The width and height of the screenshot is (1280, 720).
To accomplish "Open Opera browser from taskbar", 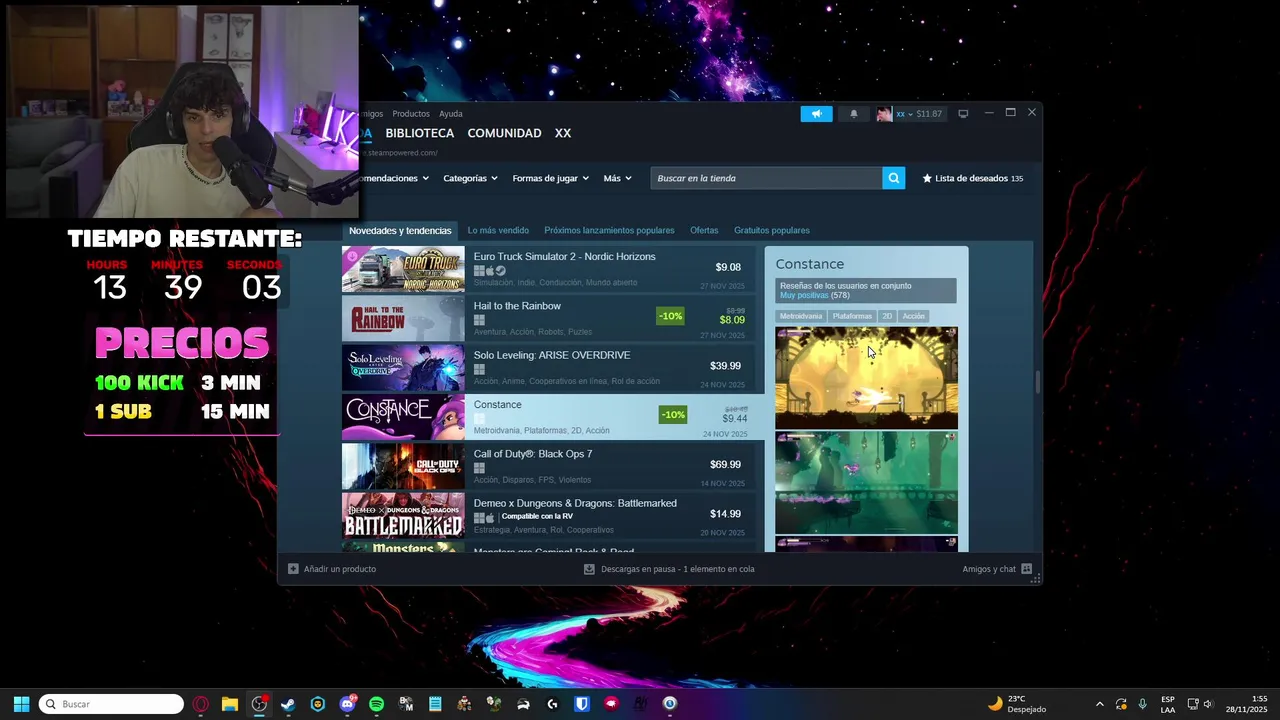I will [201, 704].
